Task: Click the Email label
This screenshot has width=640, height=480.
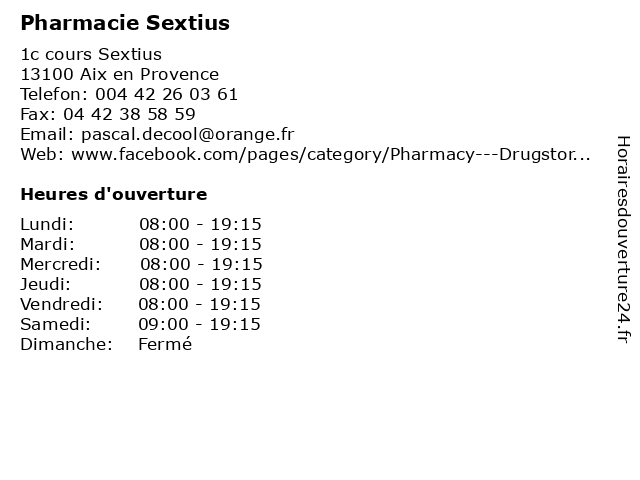Action: coord(47,135)
